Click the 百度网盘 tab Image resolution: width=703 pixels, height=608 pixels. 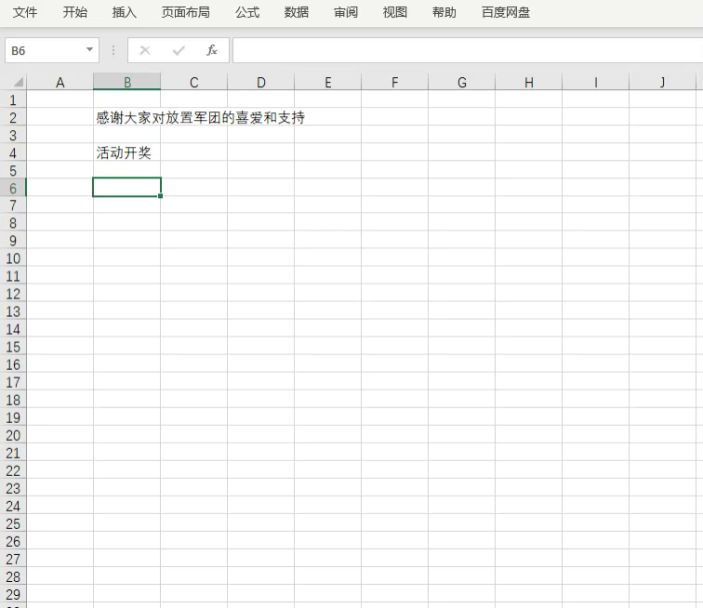pyautogui.click(x=506, y=13)
